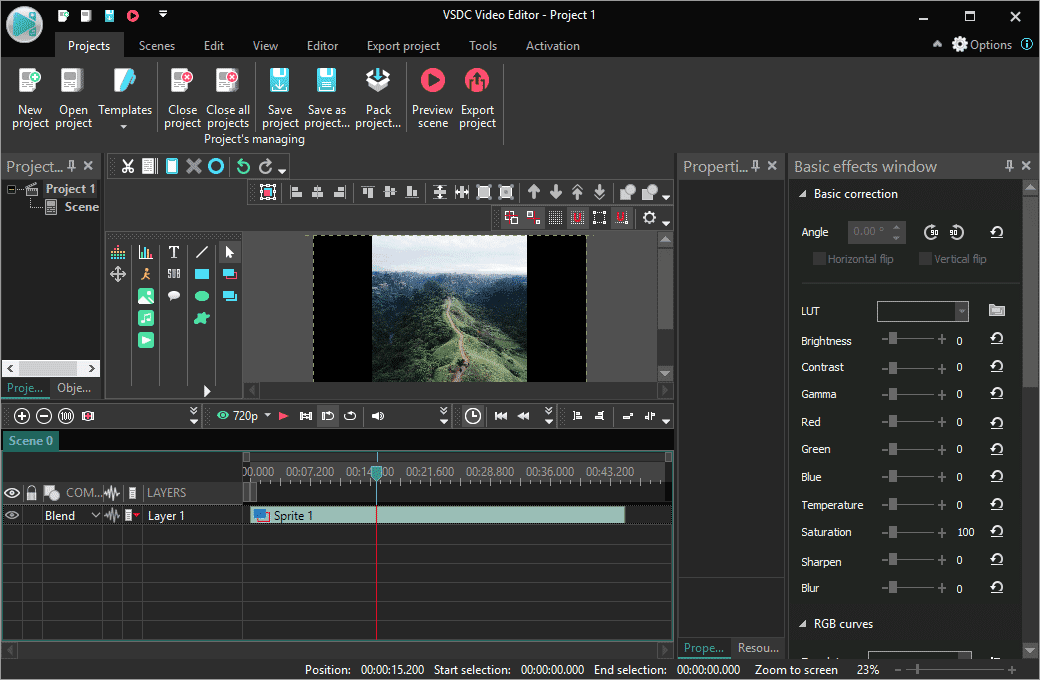Screen dimensions: 1040x680
Task: Expand more object tools with the arrow
Action: click(207, 391)
